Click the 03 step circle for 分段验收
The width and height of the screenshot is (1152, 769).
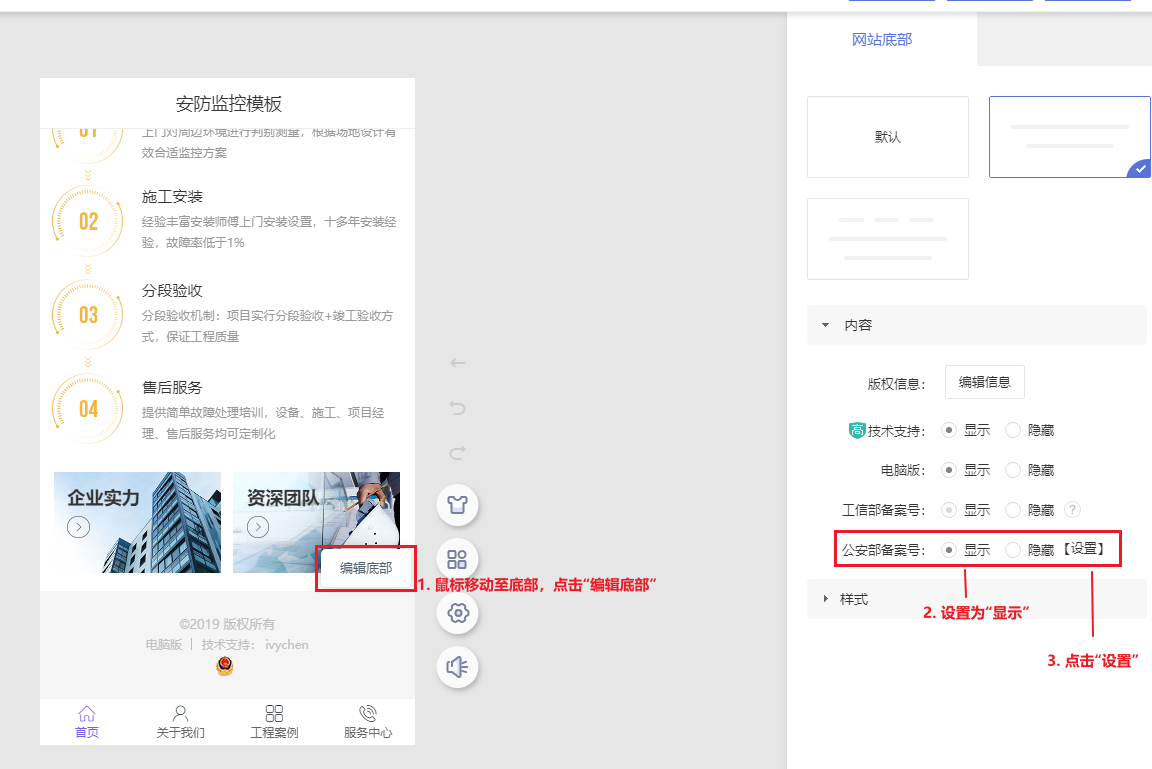click(x=88, y=315)
